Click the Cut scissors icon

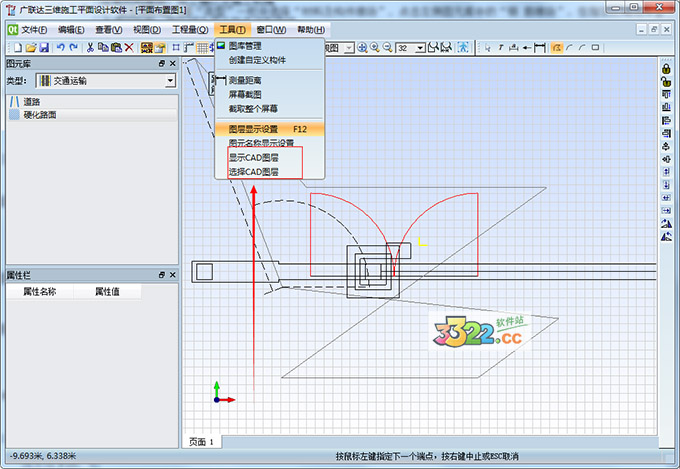click(x=91, y=47)
